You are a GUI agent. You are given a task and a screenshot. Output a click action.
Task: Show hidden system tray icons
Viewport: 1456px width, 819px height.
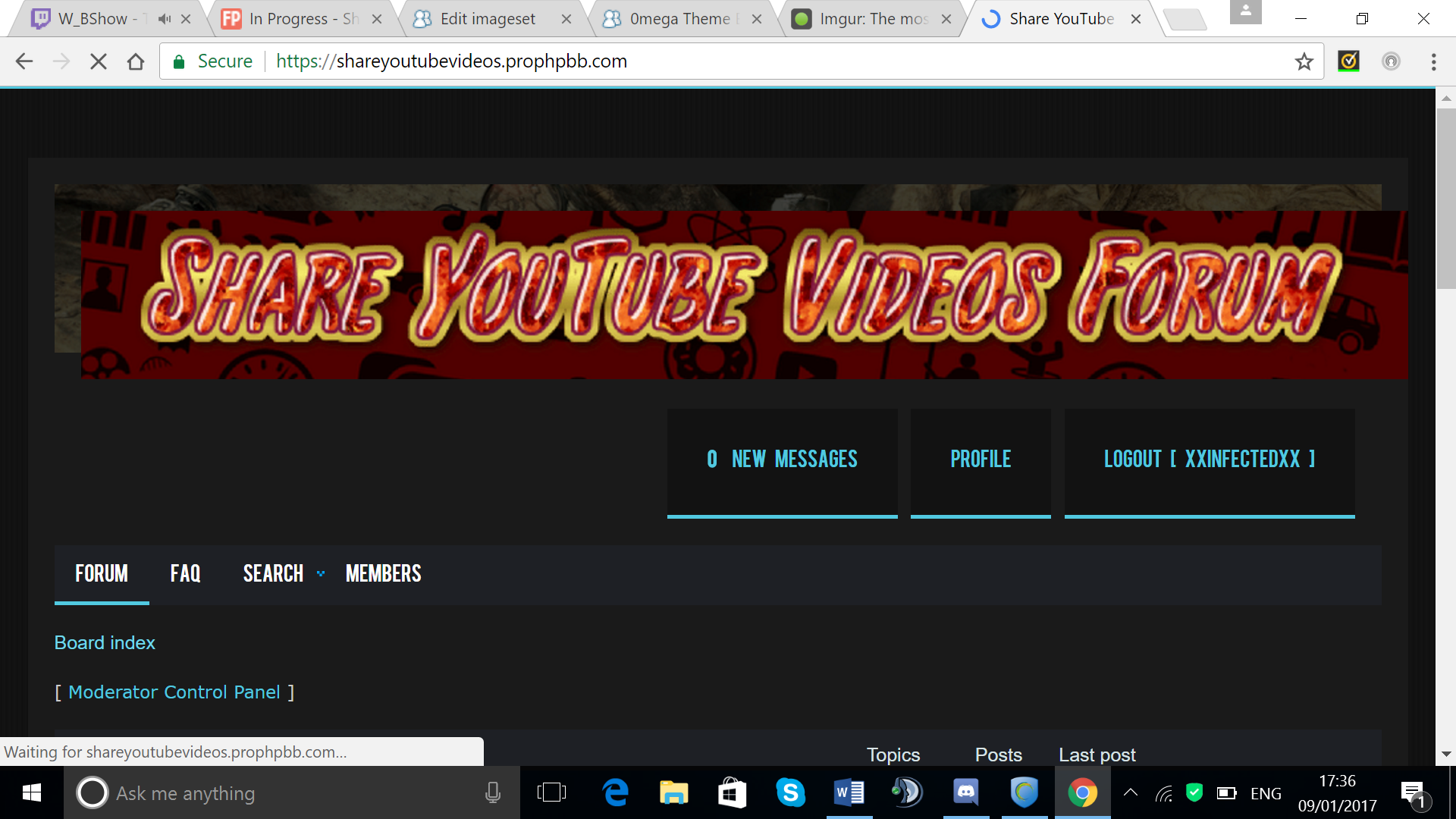[x=1130, y=793]
